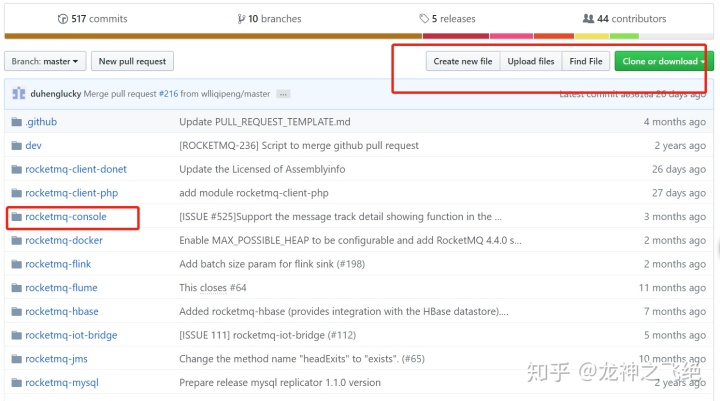Click commit message '[ISSUE 111] rocketmq-iot-bridge (#112)'
The height and width of the screenshot is (401, 720).
click(x=267, y=335)
